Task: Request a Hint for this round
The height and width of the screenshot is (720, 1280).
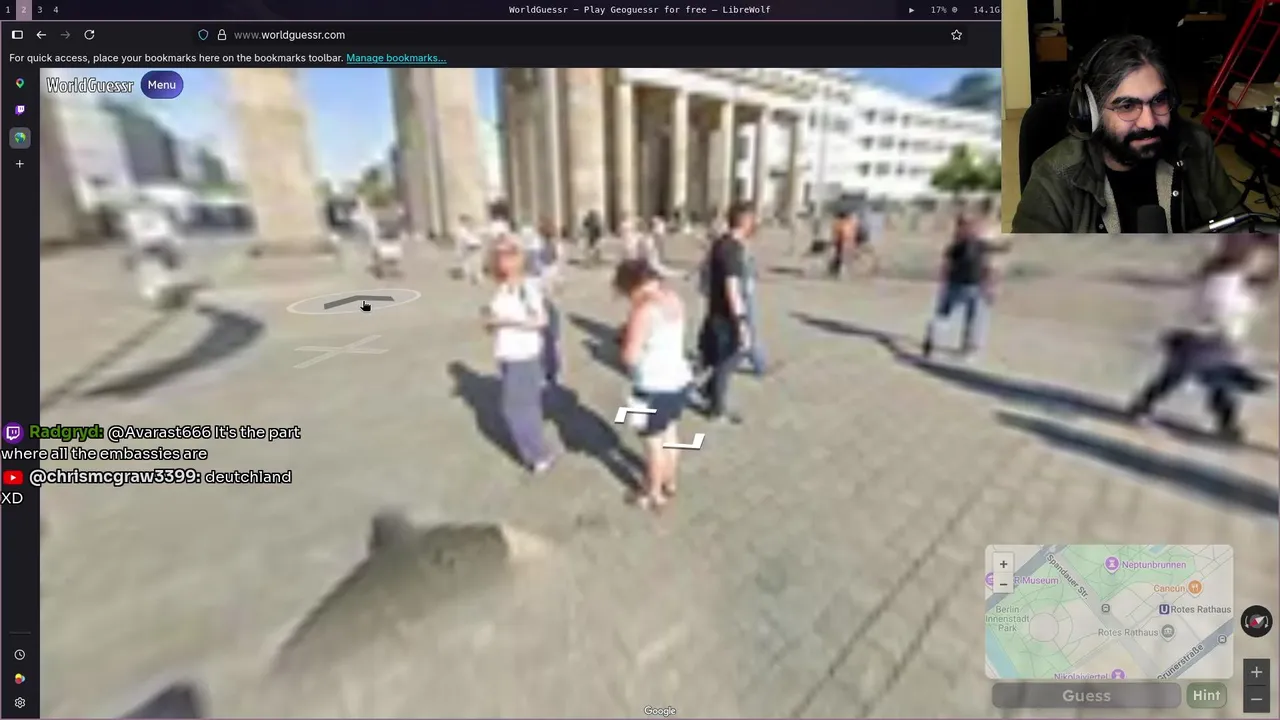Action: point(1206,696)
